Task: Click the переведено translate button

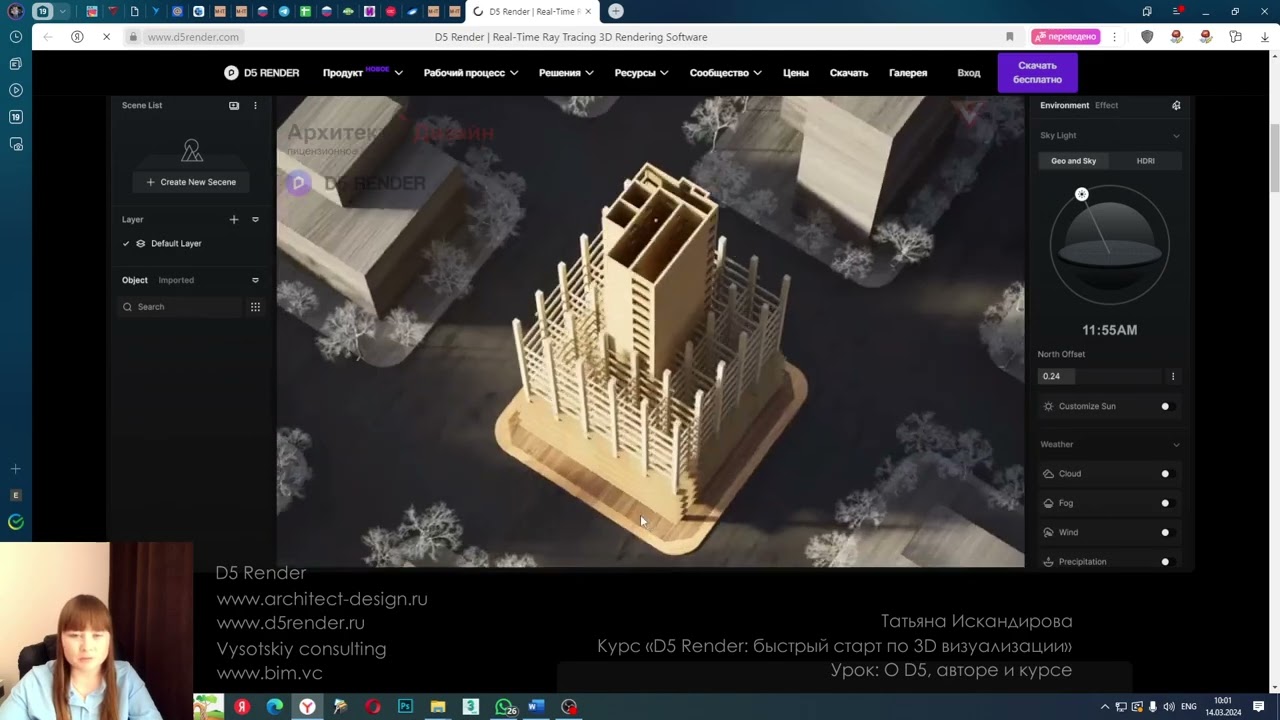Action: click(x=1066, y=37)
